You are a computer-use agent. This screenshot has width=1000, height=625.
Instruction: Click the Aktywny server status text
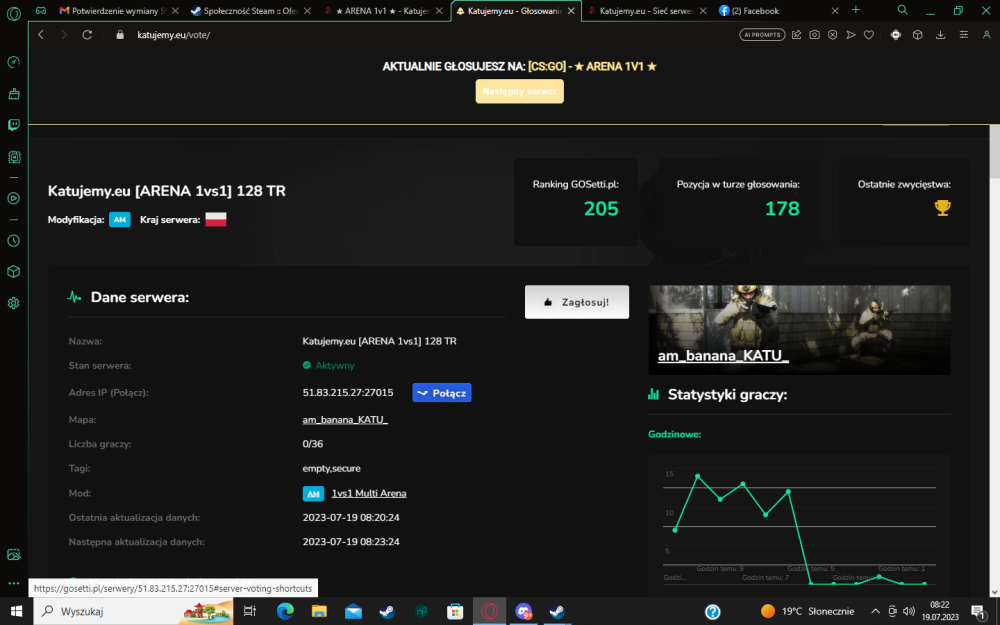335,365
